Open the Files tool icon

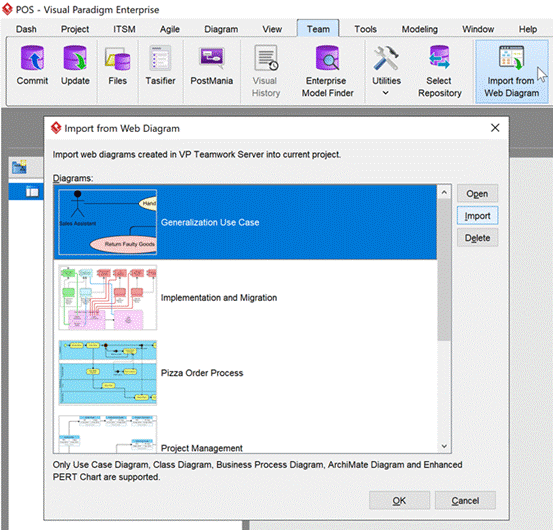click(117, 59)
